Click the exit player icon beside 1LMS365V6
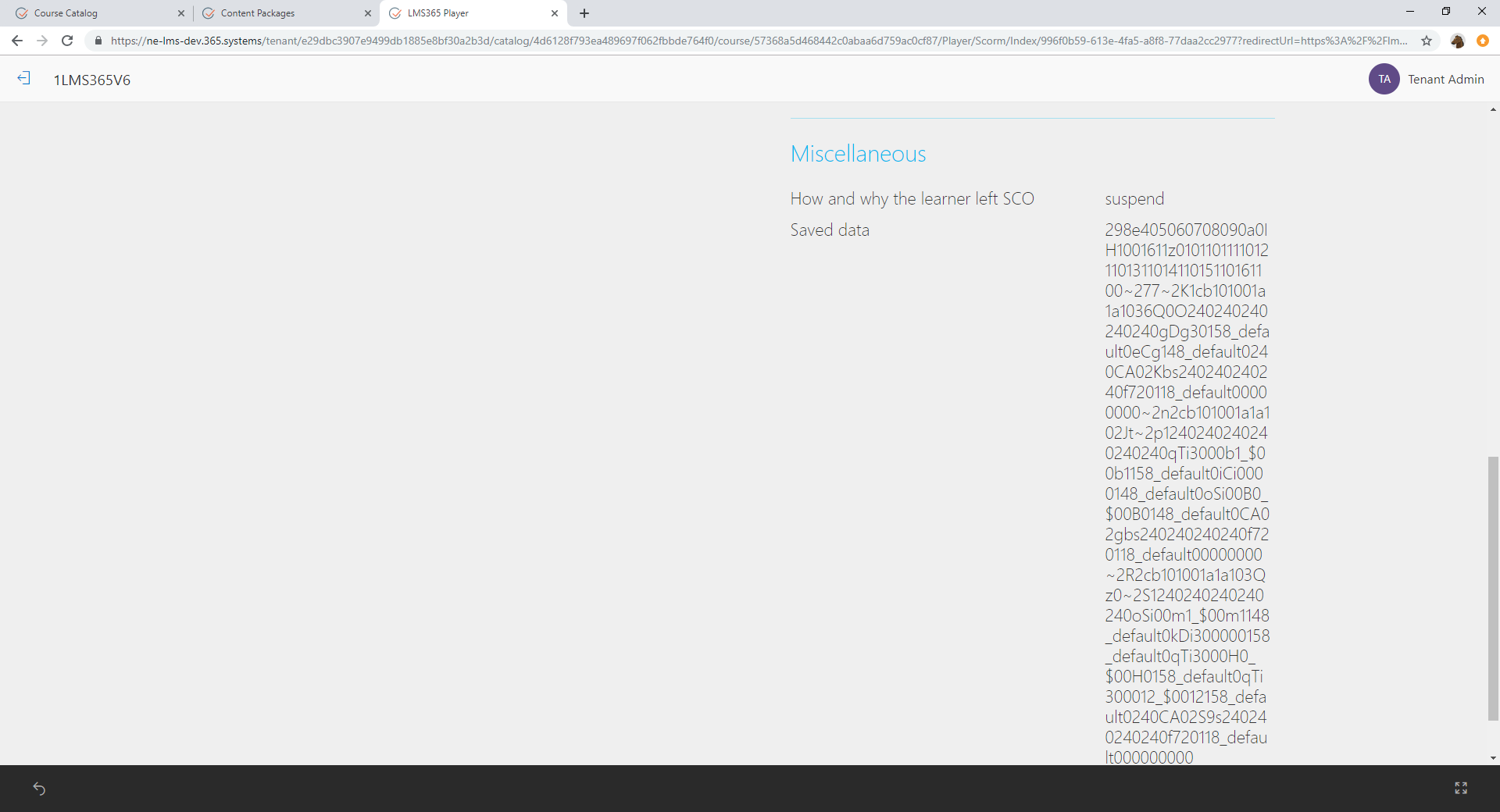The height and width of the screenshot is (812, 1500). pyautogui.click(x=24, y=78)
